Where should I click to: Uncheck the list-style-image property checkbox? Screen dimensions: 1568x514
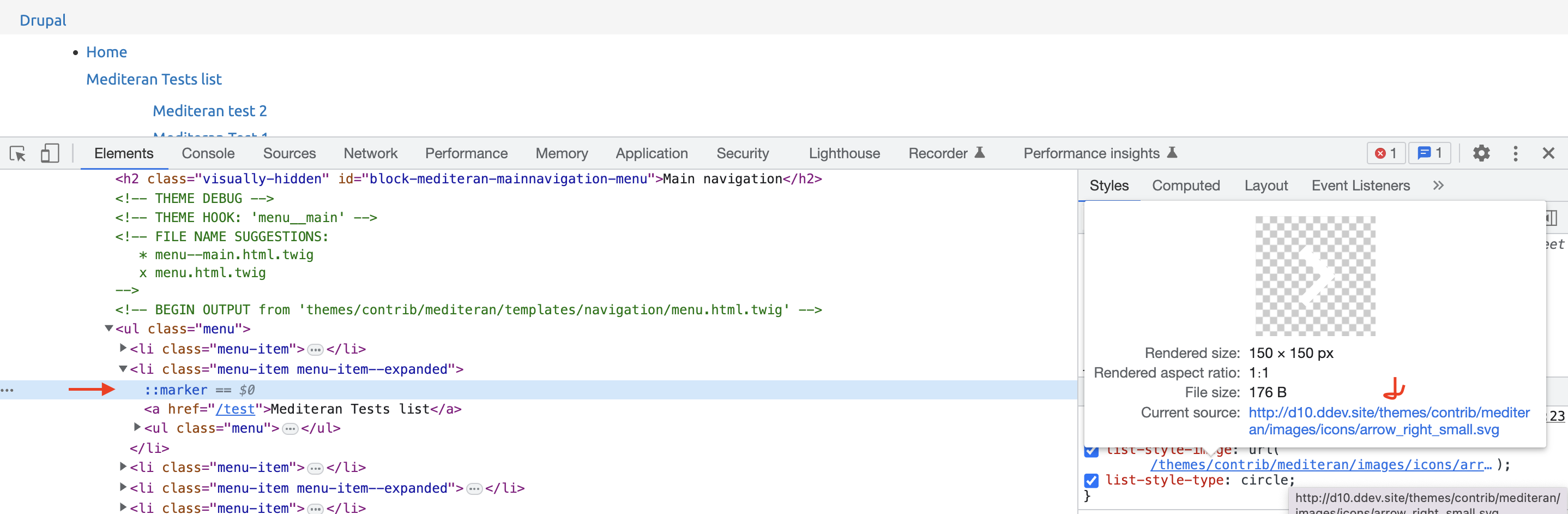(1091, 451)
